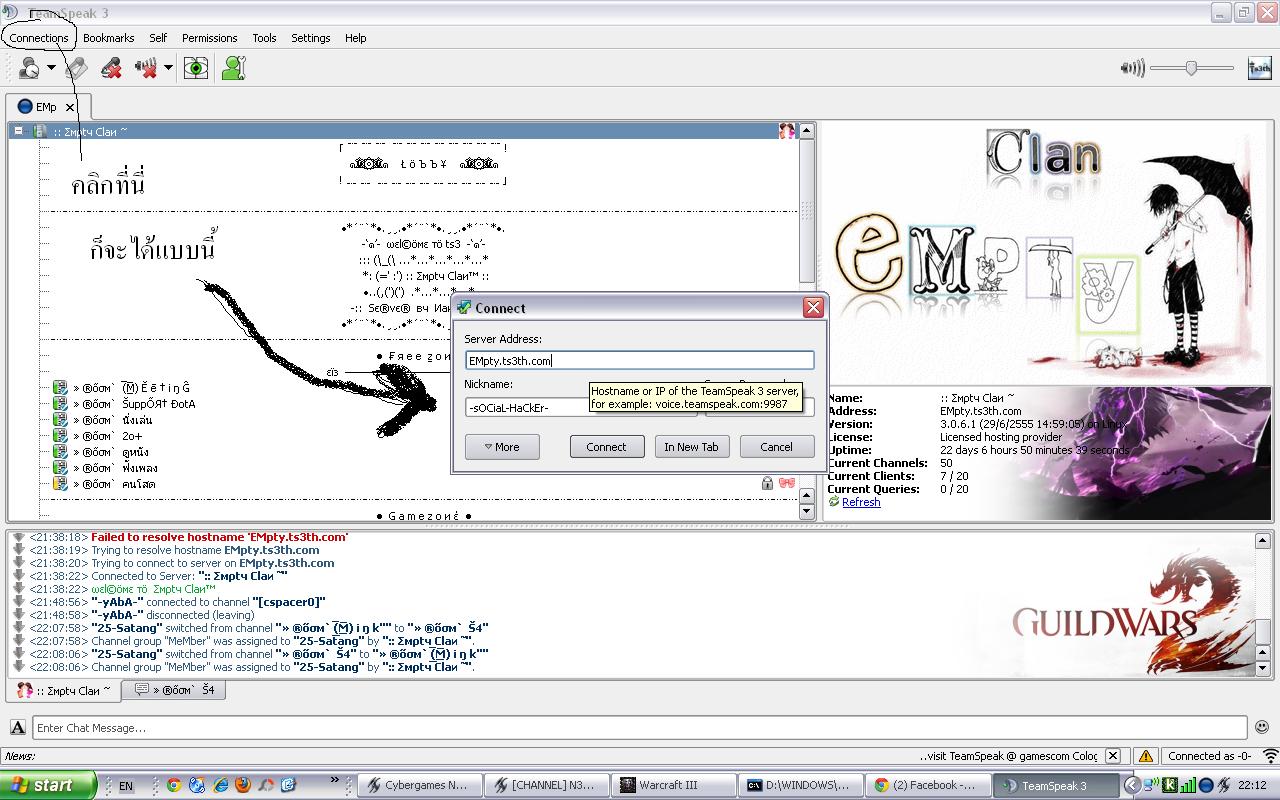The image size is (1280, 800).
Task: Click the Windows start button
Action: [x=48, y=785]
